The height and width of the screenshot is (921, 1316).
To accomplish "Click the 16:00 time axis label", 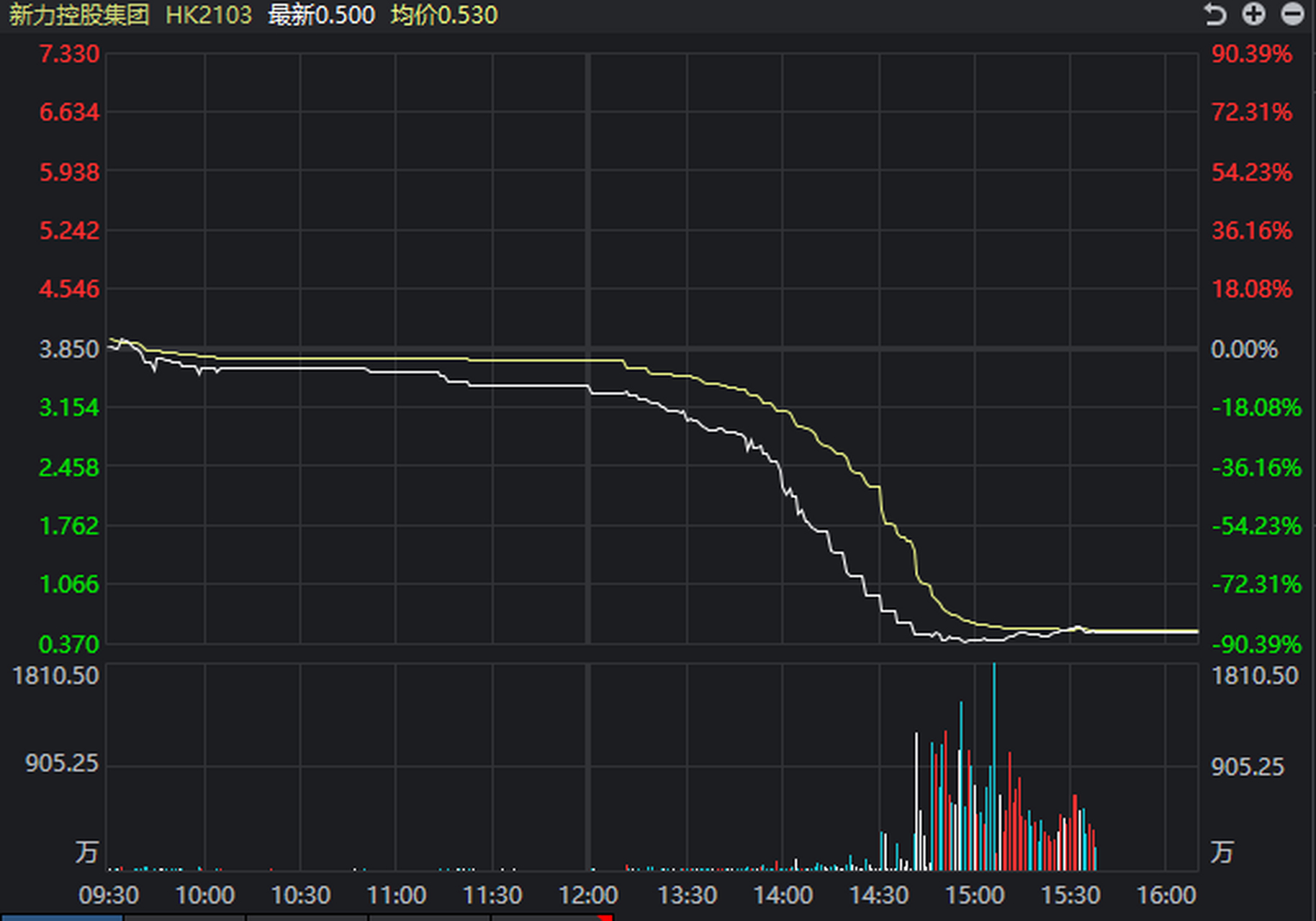I will point(1166,895).
